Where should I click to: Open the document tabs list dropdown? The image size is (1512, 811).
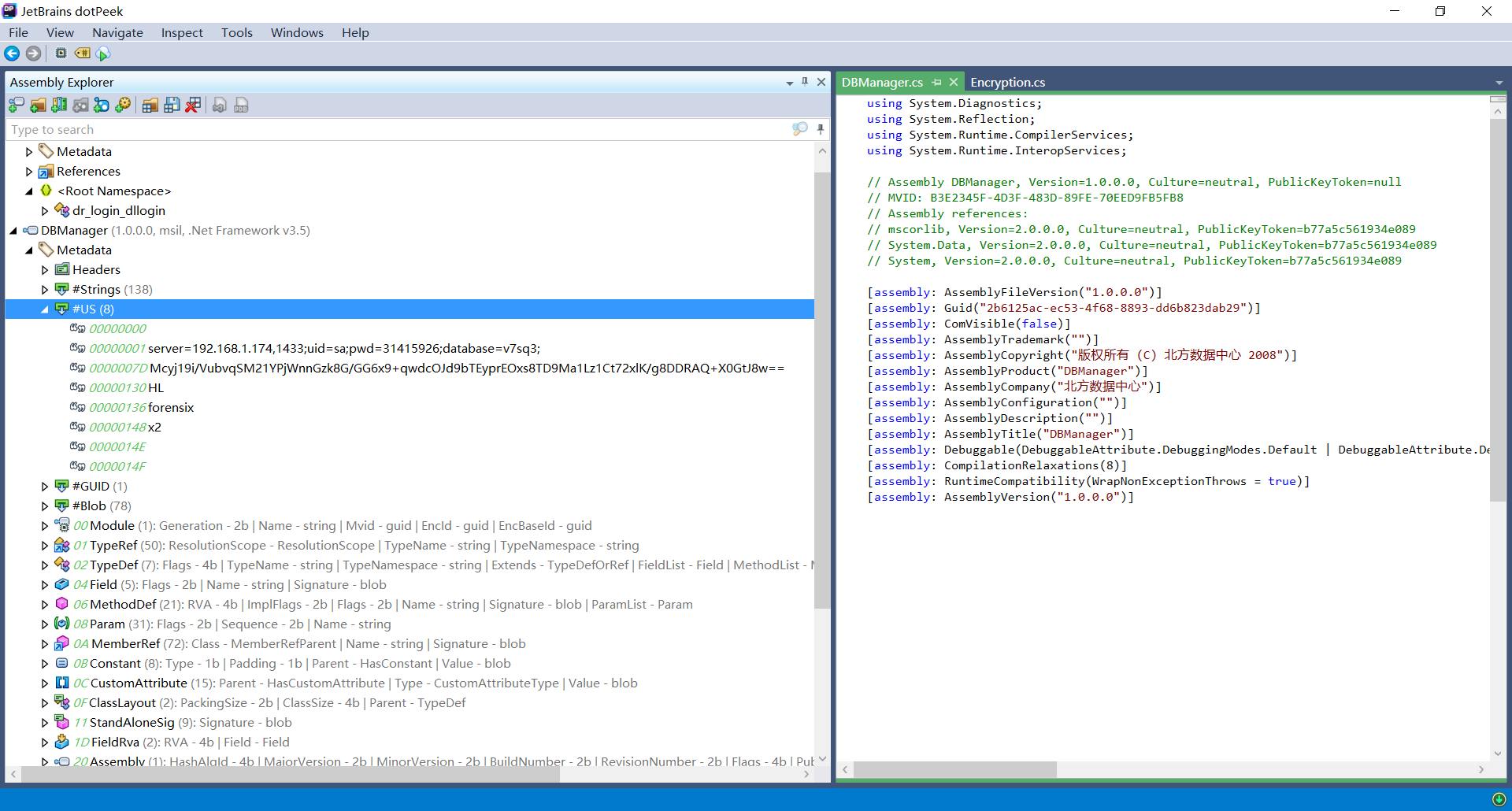tap(1499, 83)
